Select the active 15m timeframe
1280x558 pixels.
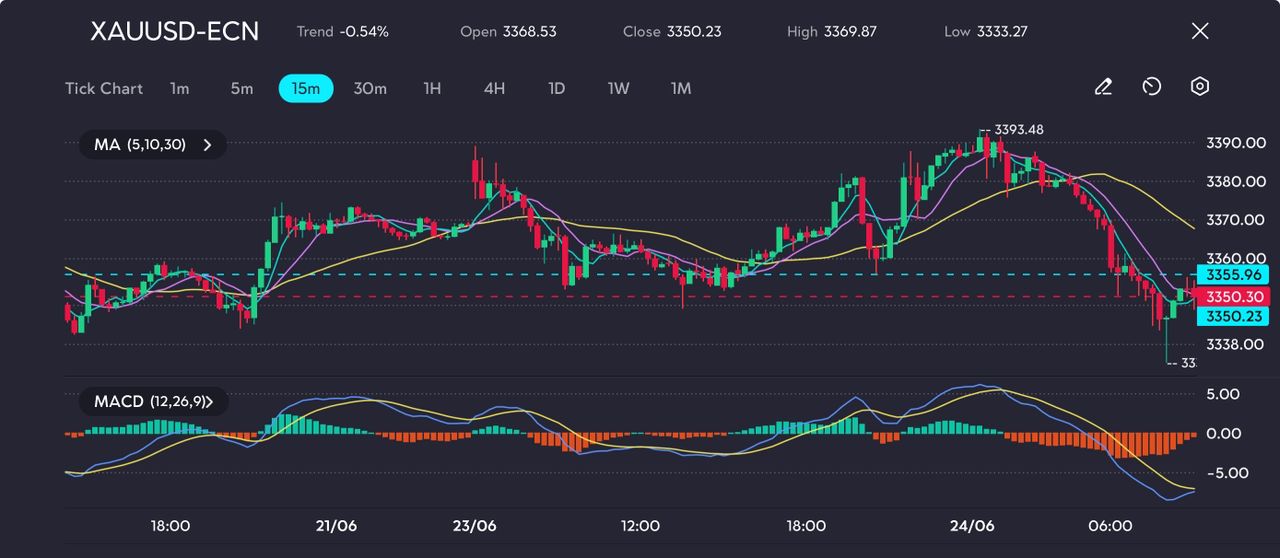(x=306, y=89)
